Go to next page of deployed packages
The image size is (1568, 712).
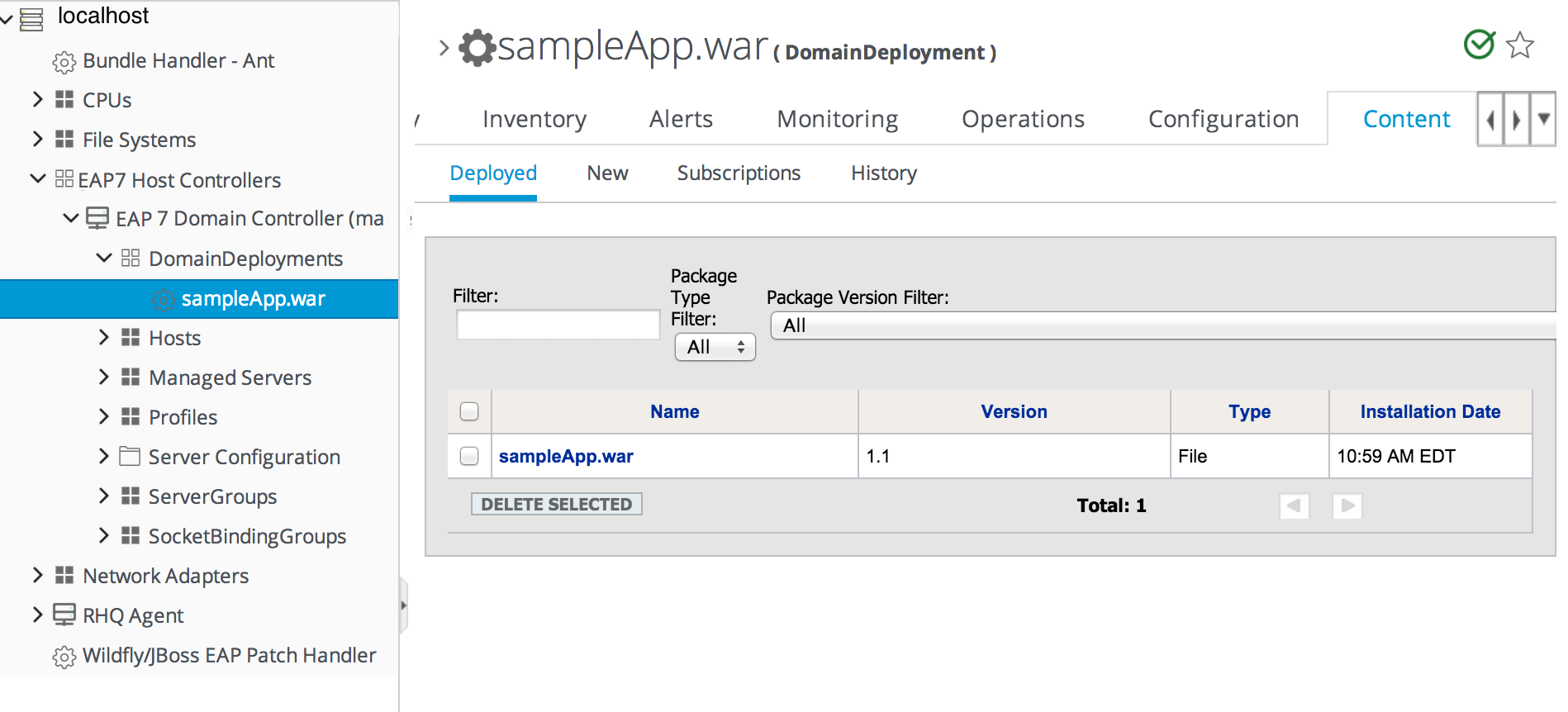tap(1347, 506)
